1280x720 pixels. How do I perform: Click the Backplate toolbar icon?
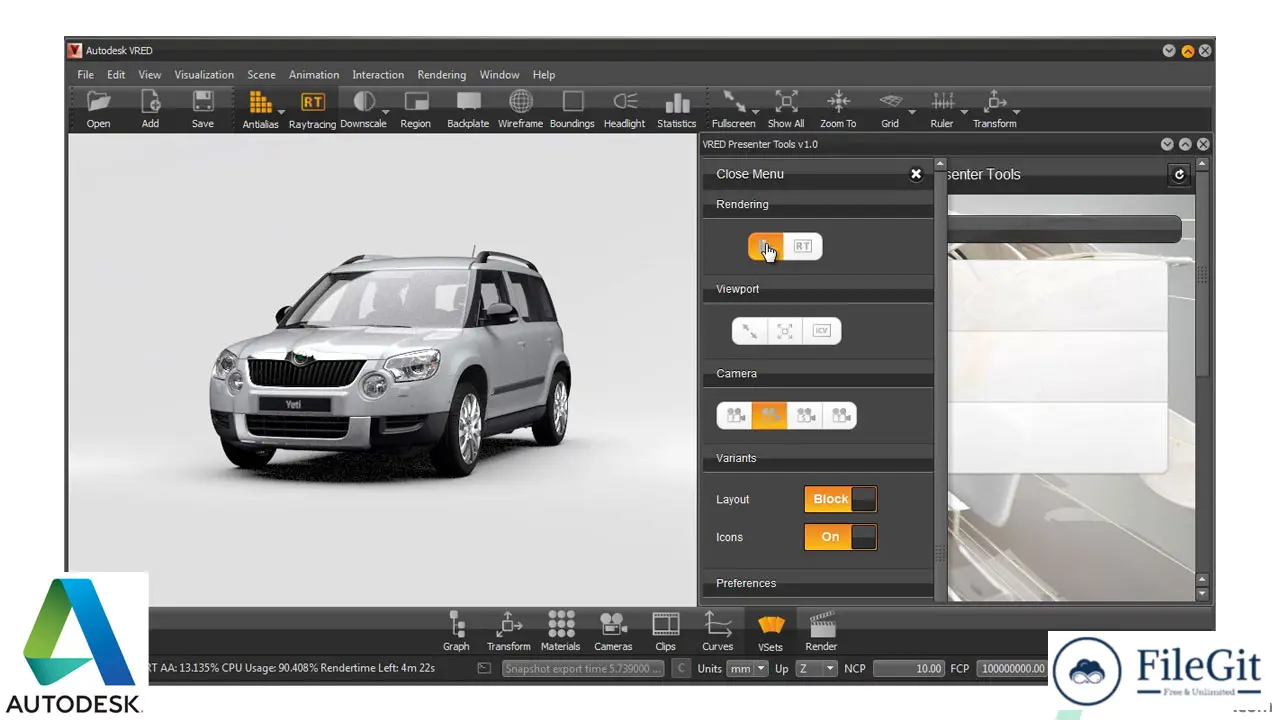click(468, 109)
